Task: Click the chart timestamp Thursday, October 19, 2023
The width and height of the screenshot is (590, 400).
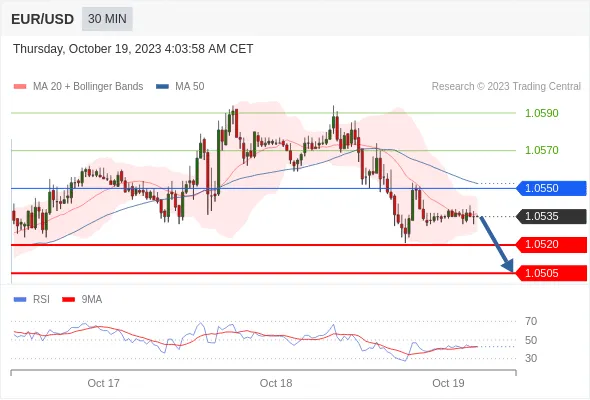Action: click(x=133, y=49)
